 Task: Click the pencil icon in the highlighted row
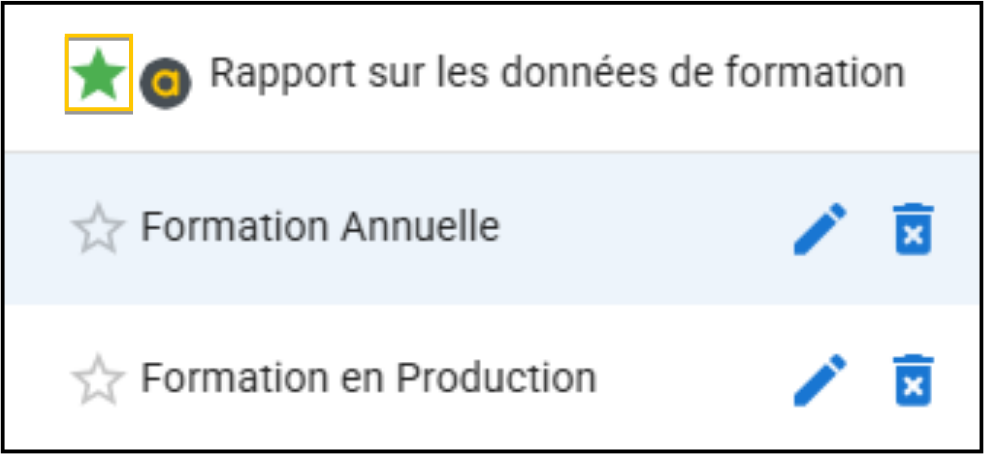point(820,229)
